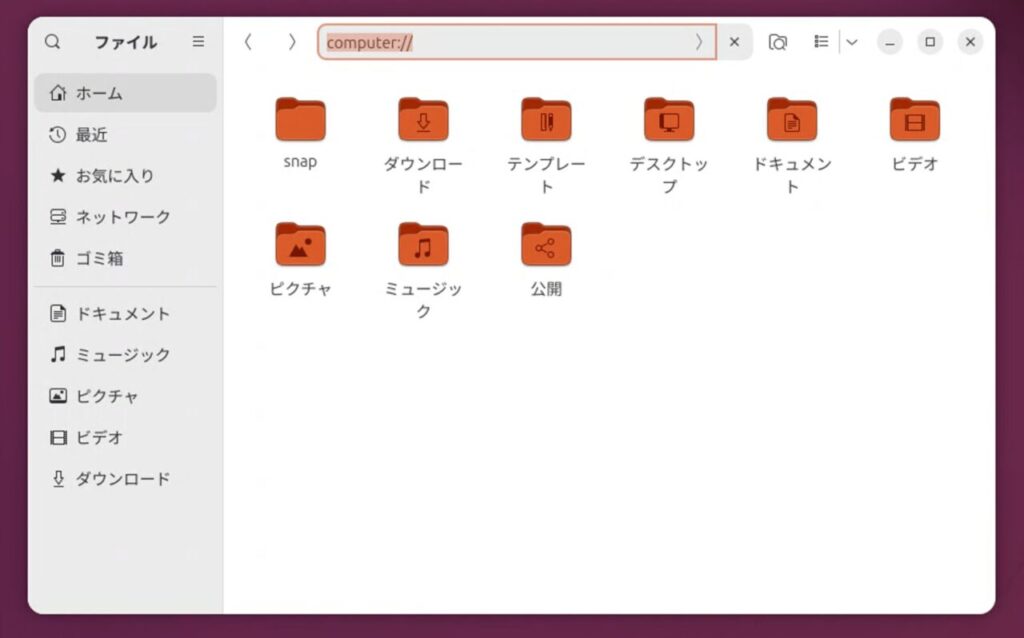The height and width of the screenshot is (638, 1024).
Task: Click the chevron inside the location bar
Action: (699, 42)
